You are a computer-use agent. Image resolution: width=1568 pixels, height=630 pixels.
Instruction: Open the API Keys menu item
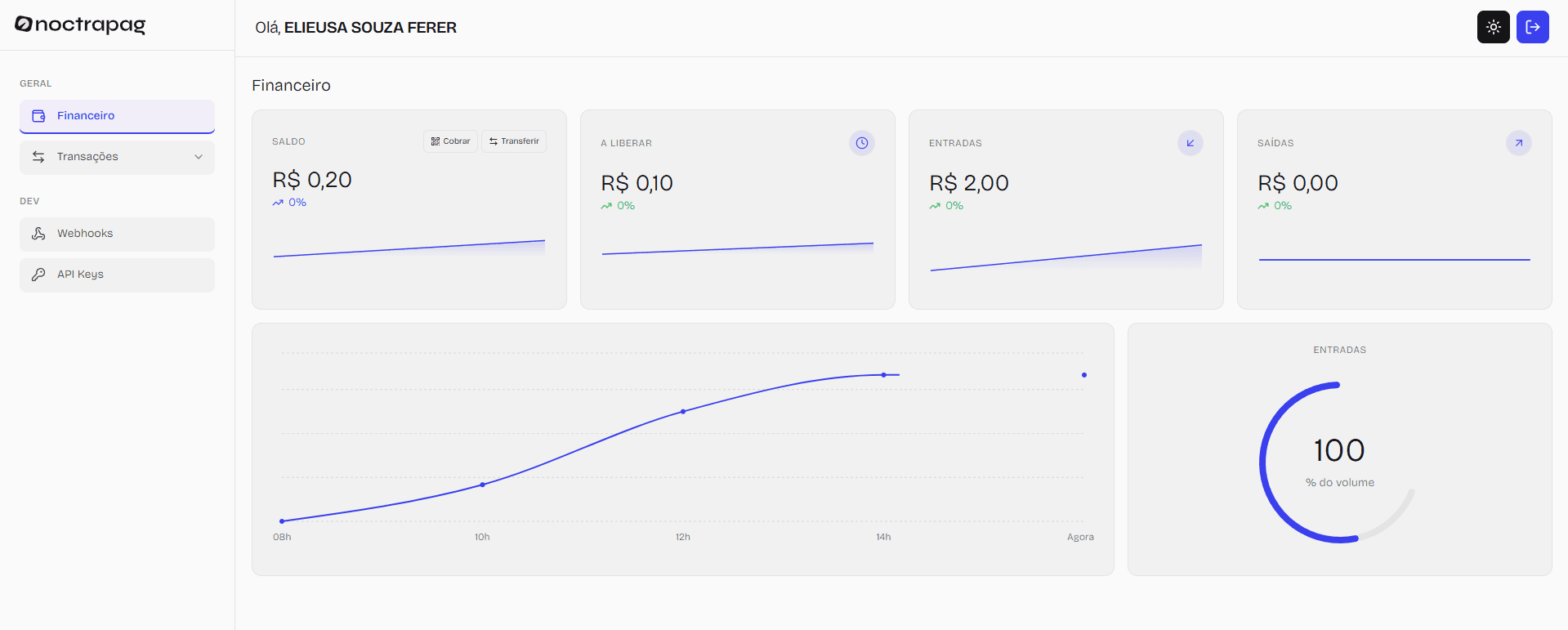(117, 275)
